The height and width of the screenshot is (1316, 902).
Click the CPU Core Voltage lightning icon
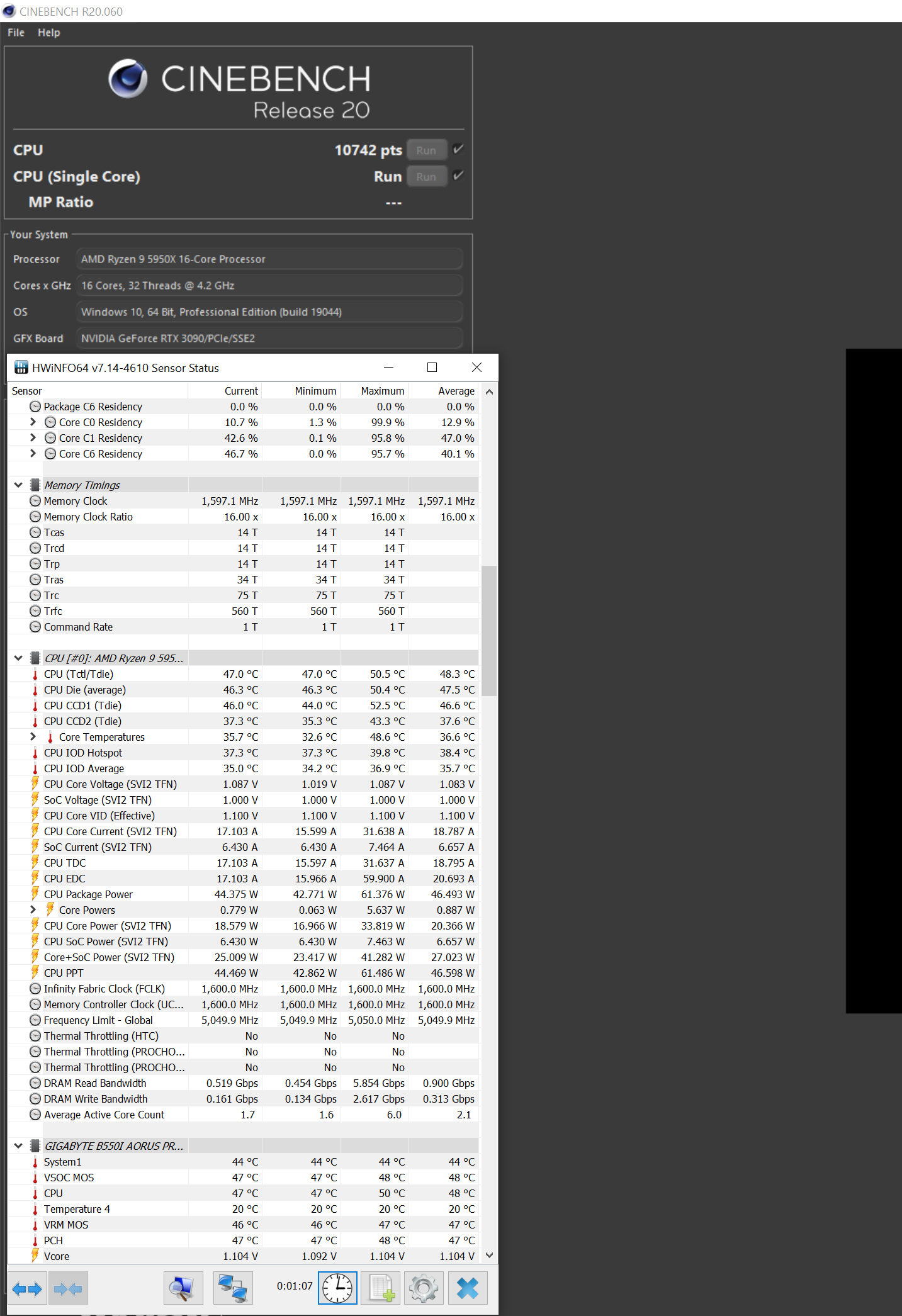coord(35,784)
